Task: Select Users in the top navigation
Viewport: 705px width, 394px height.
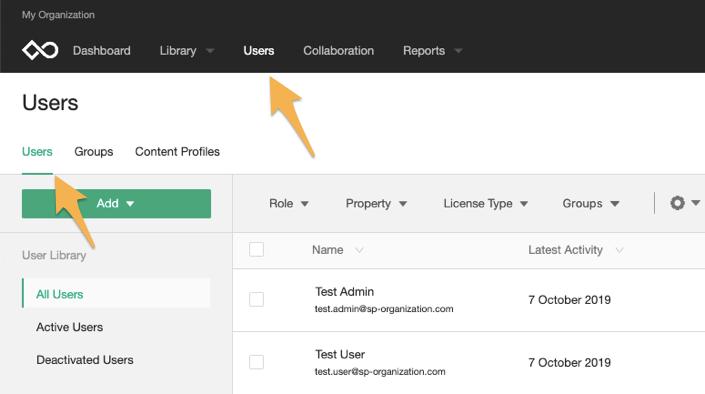Action: 259,50
